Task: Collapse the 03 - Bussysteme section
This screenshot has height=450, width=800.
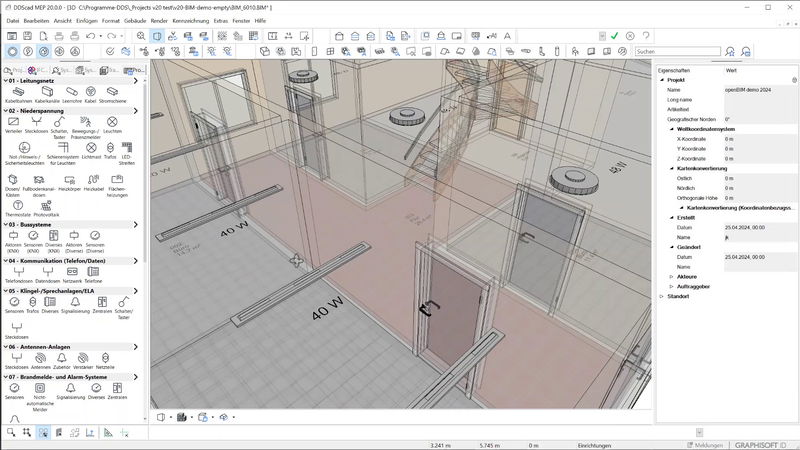Action: [4, 224]
